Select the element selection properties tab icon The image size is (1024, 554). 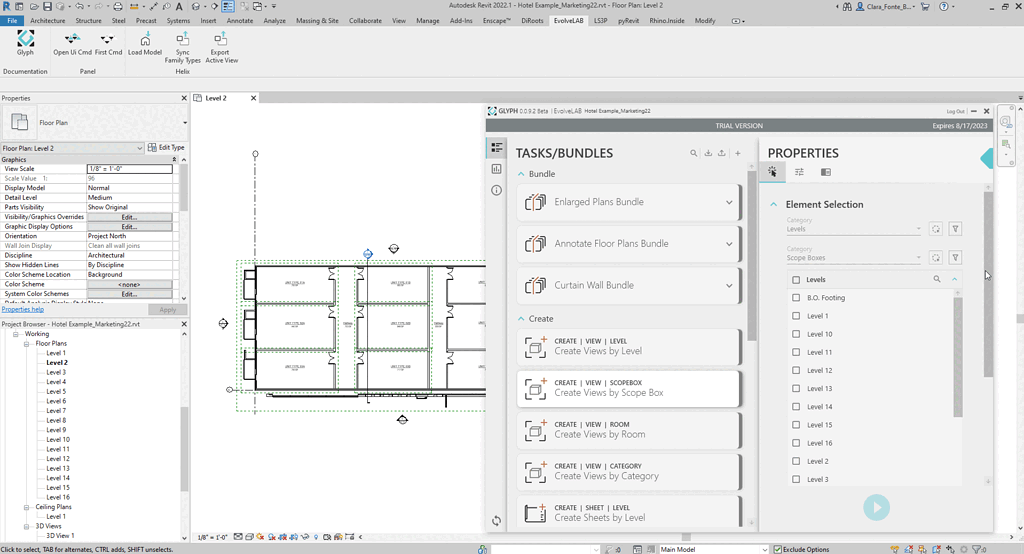point(773,172)
